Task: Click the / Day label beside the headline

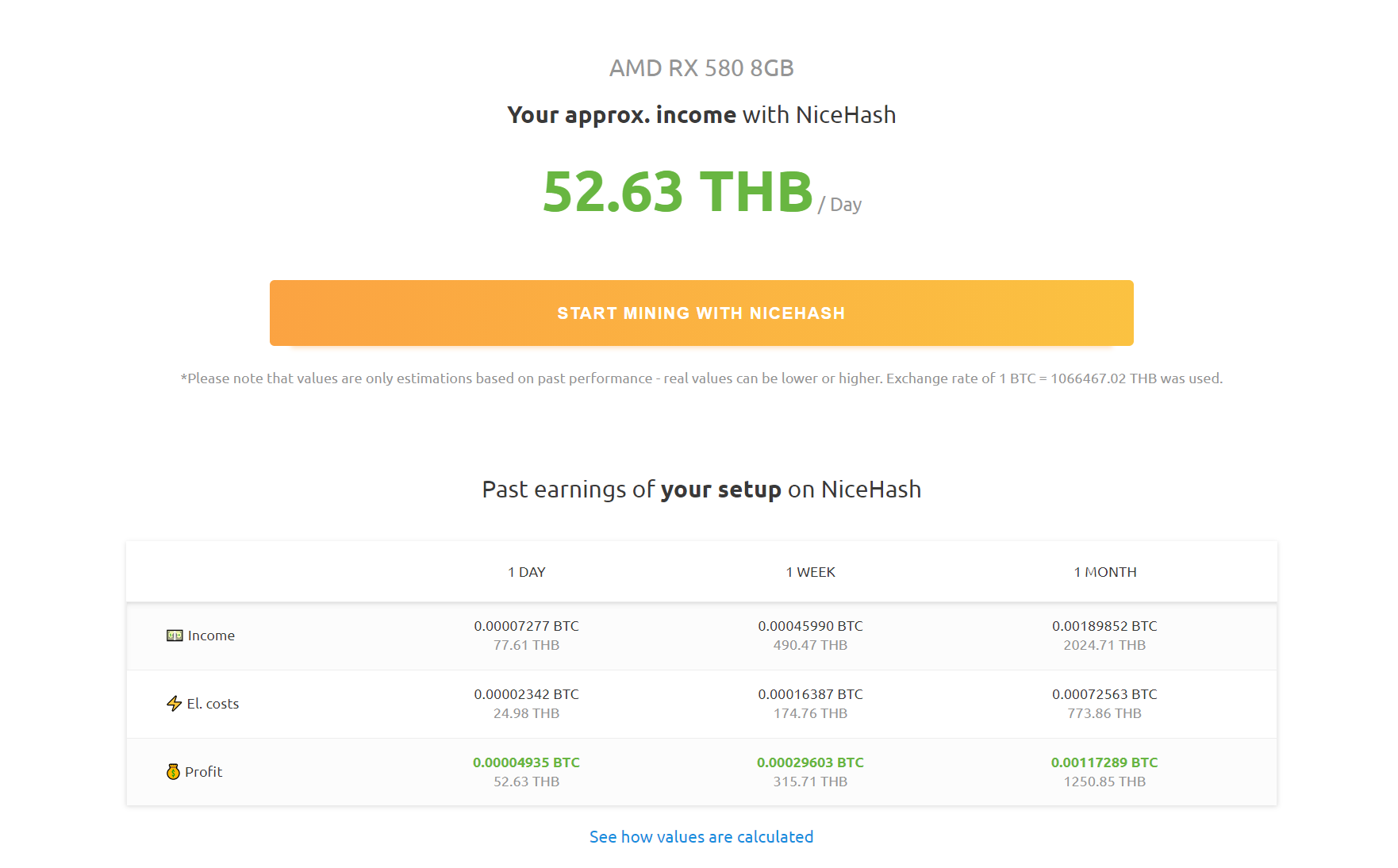Action: tap(840, 205)
